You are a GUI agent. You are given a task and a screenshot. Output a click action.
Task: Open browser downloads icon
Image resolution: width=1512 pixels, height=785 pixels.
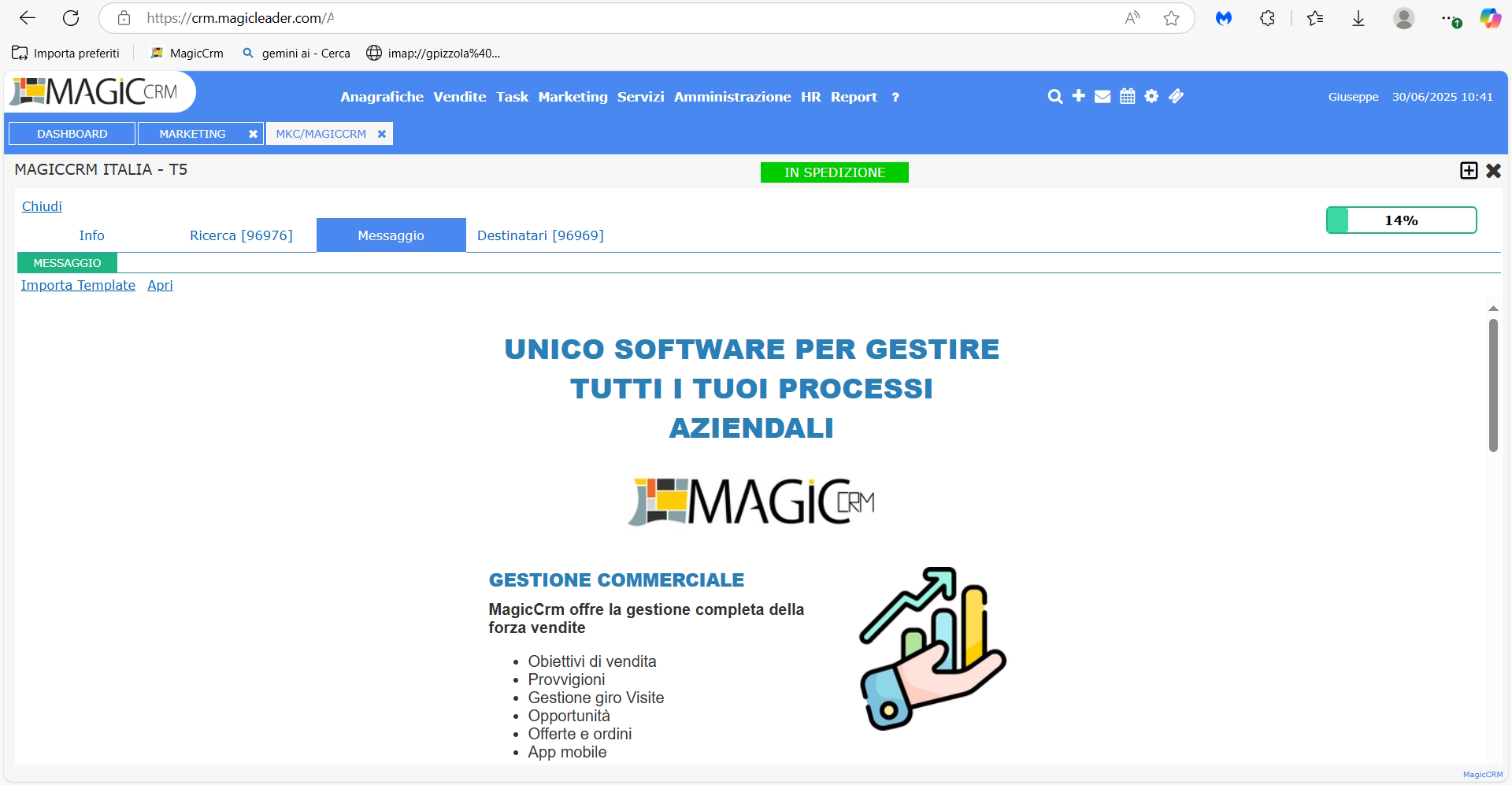1358,18
